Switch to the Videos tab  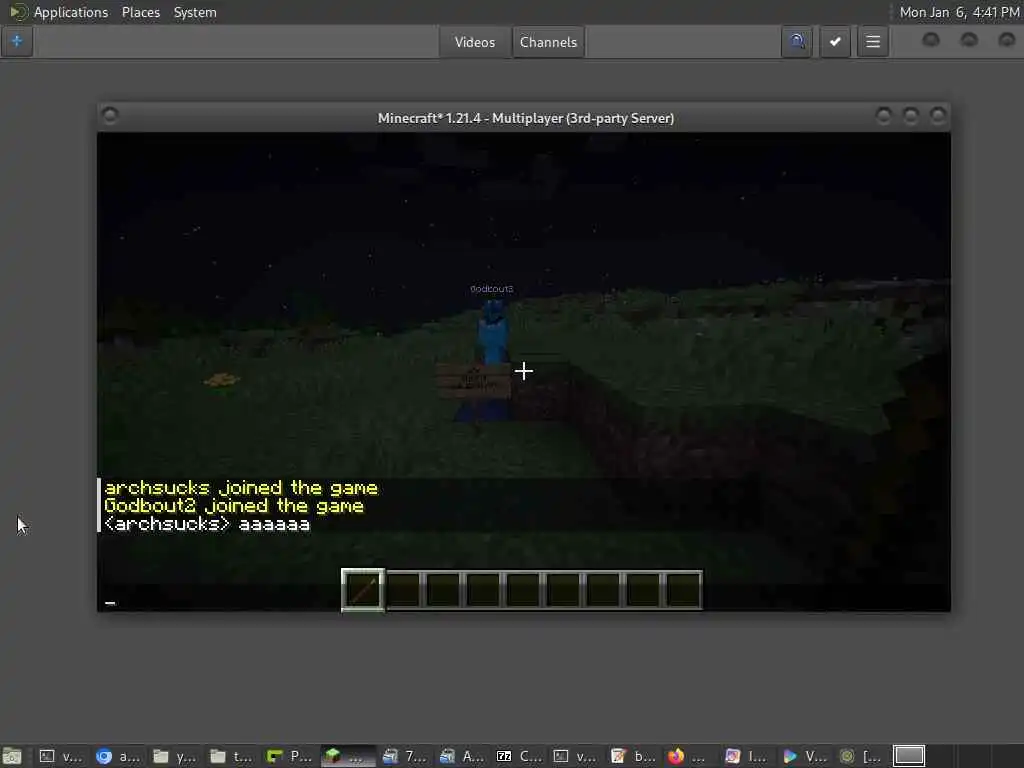475,42
